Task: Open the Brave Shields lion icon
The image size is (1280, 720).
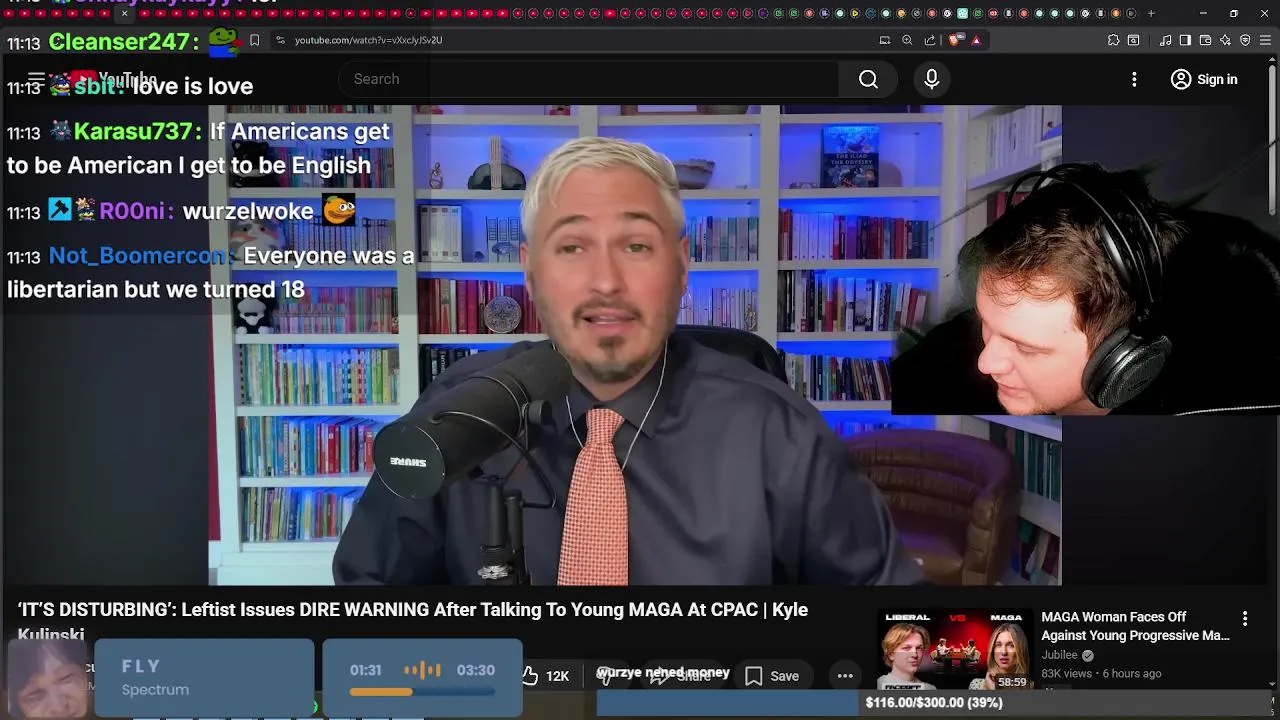Action: [955, 40]
